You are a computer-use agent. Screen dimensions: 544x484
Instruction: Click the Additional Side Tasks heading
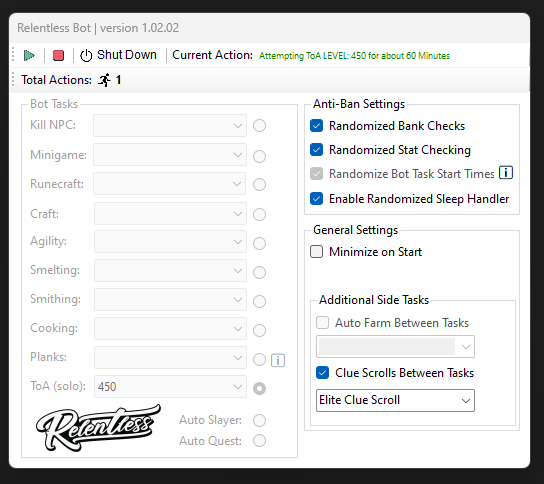pyautogui.click(x=374, y=300)
